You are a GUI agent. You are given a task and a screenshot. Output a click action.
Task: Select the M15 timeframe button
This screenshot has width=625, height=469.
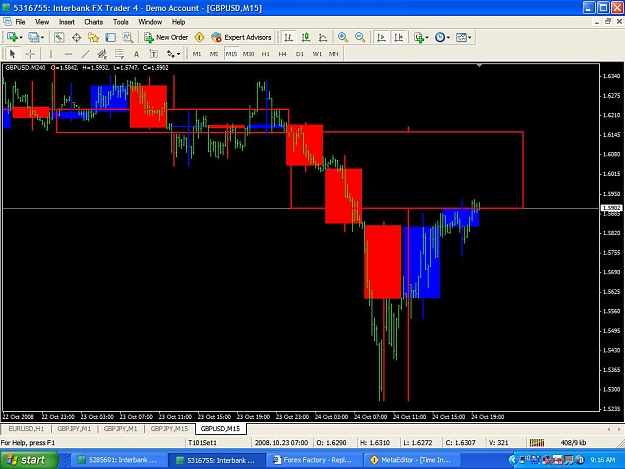click(231, 54)
